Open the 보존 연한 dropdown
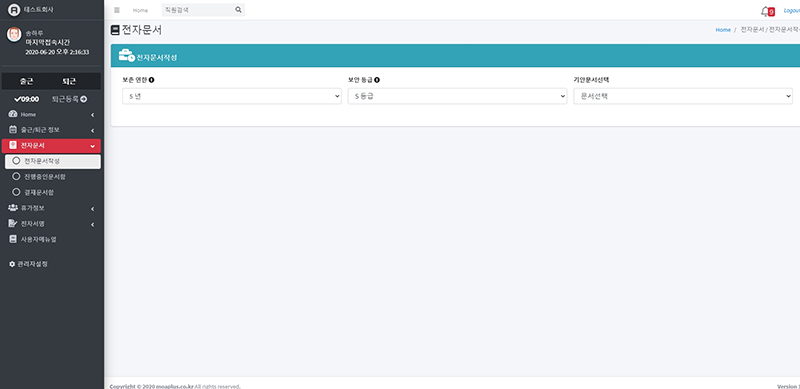This screenshot has width=800, height=389. tap(232, 96)
